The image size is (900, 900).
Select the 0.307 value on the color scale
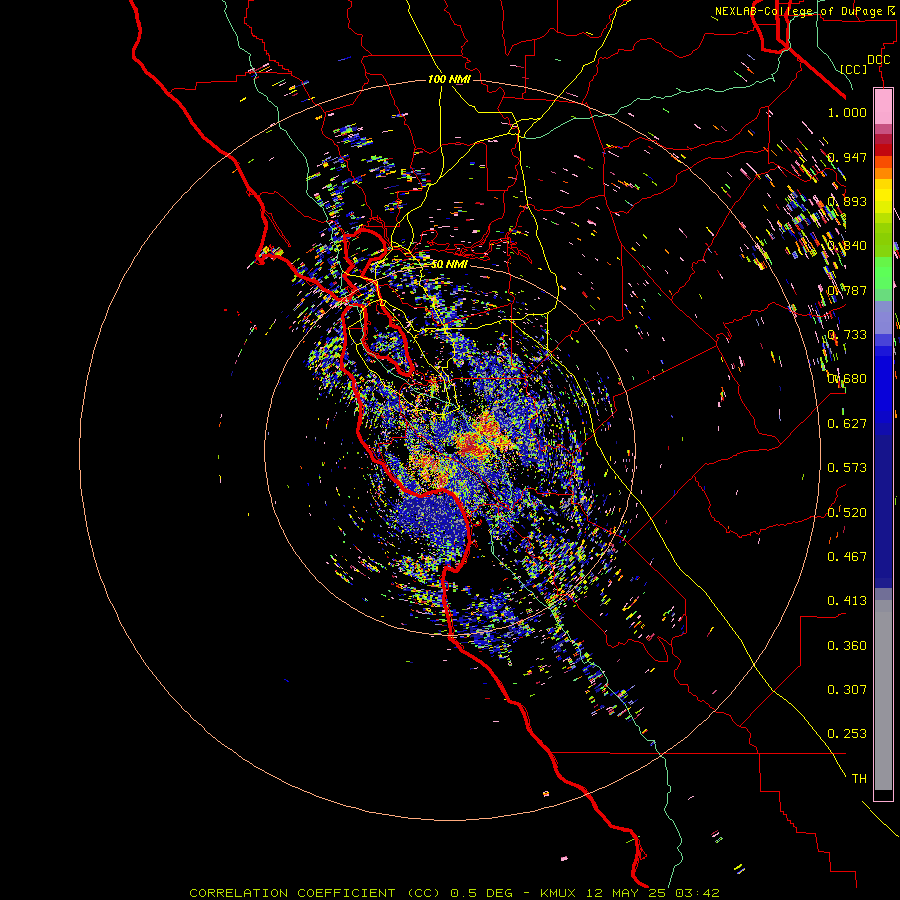(x=847, y=689)
